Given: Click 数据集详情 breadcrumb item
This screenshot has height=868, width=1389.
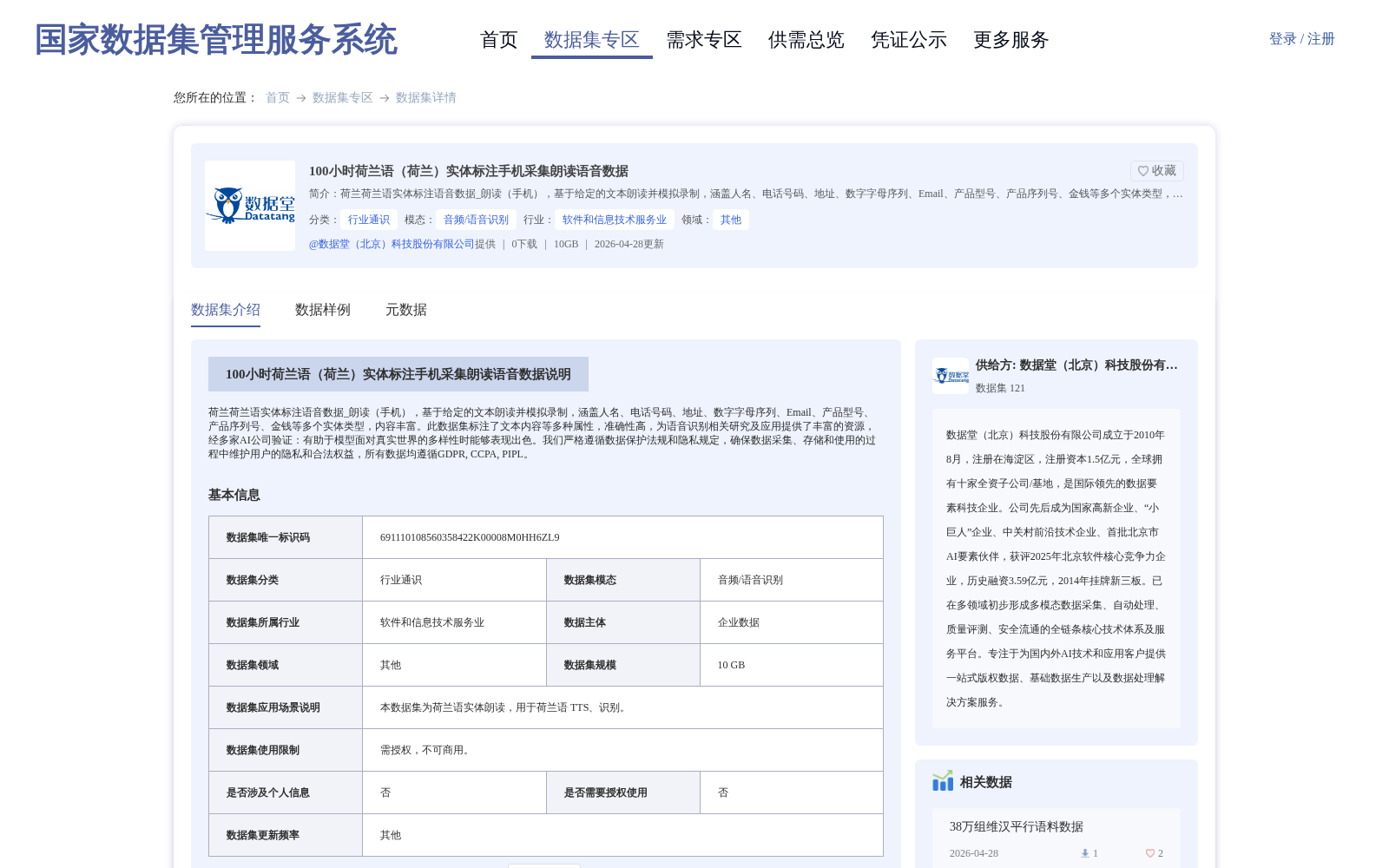Looking at the screenshot, I should (426, 97).
